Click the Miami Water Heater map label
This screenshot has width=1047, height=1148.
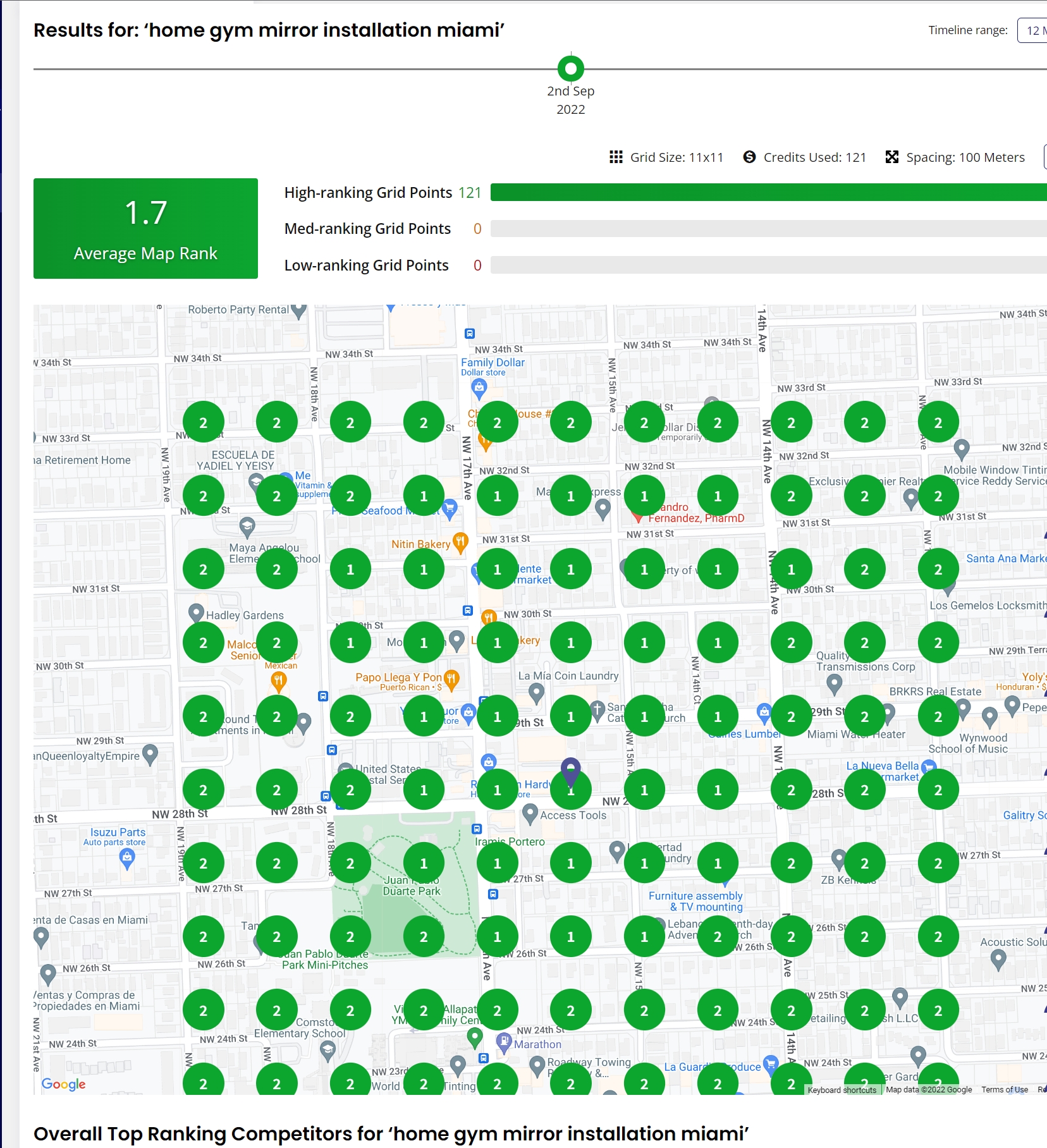click(856, 735)
